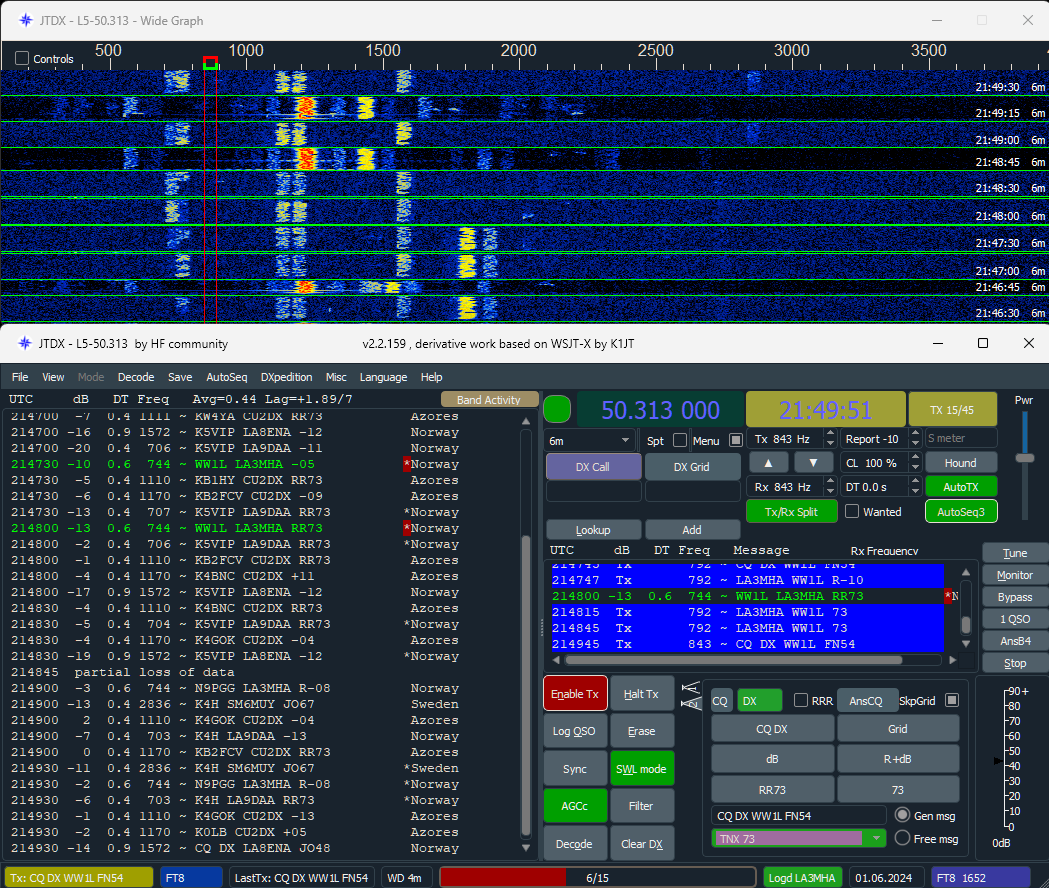This screenshot has height=888, width=1049.
Task: Click the Tune button
Action: (x=1015, y=553)
